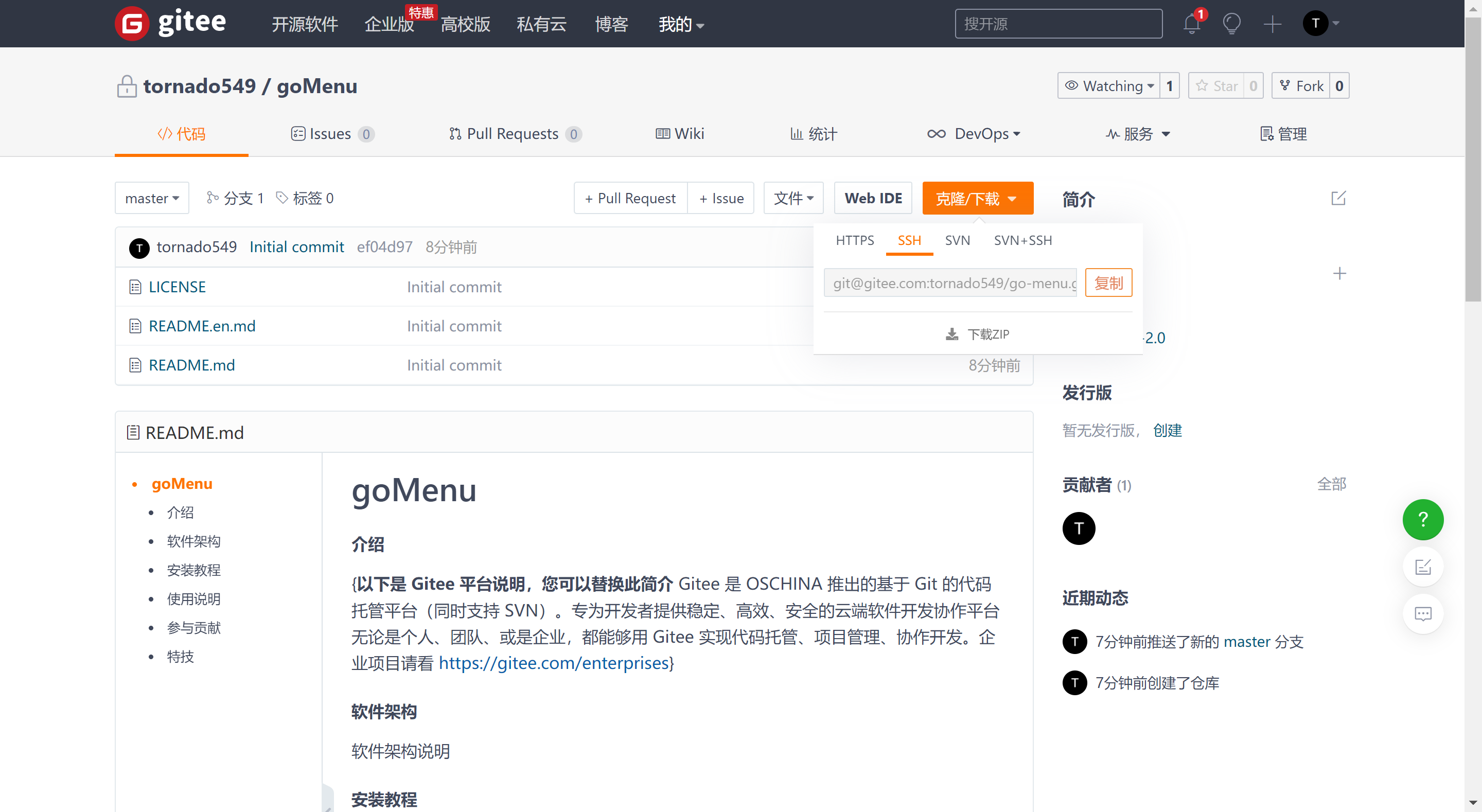Screen dimensions: 1482x812
Task: Switch to the 代码 tab
Action: 181,134
